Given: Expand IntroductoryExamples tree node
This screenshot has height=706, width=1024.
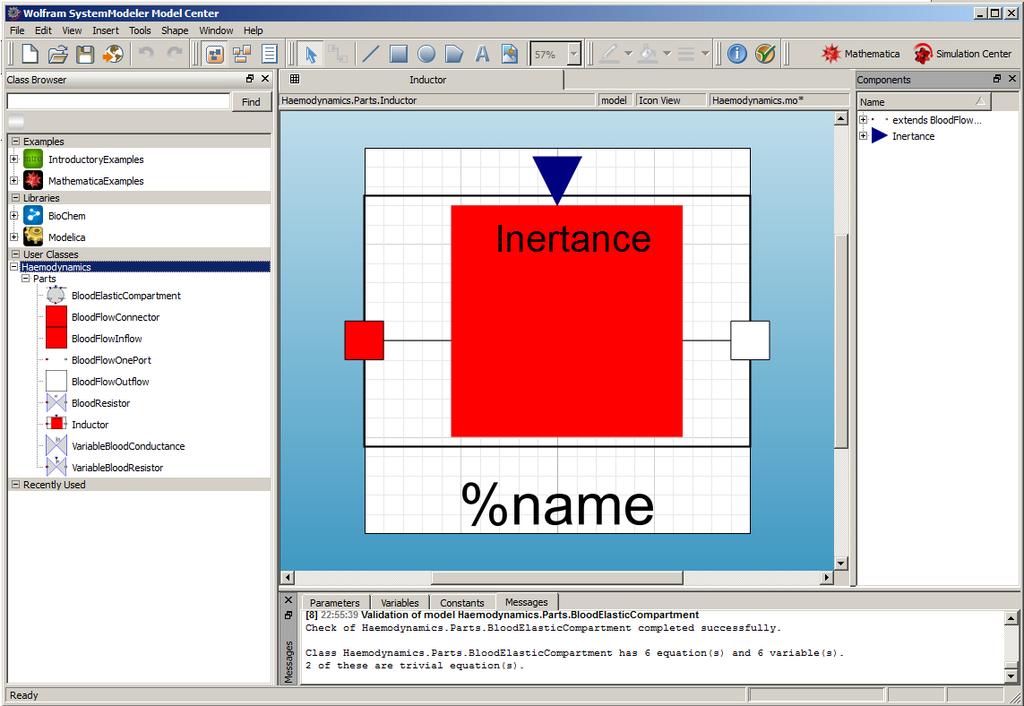Looking at the screenshot, I should click(14, 159).
